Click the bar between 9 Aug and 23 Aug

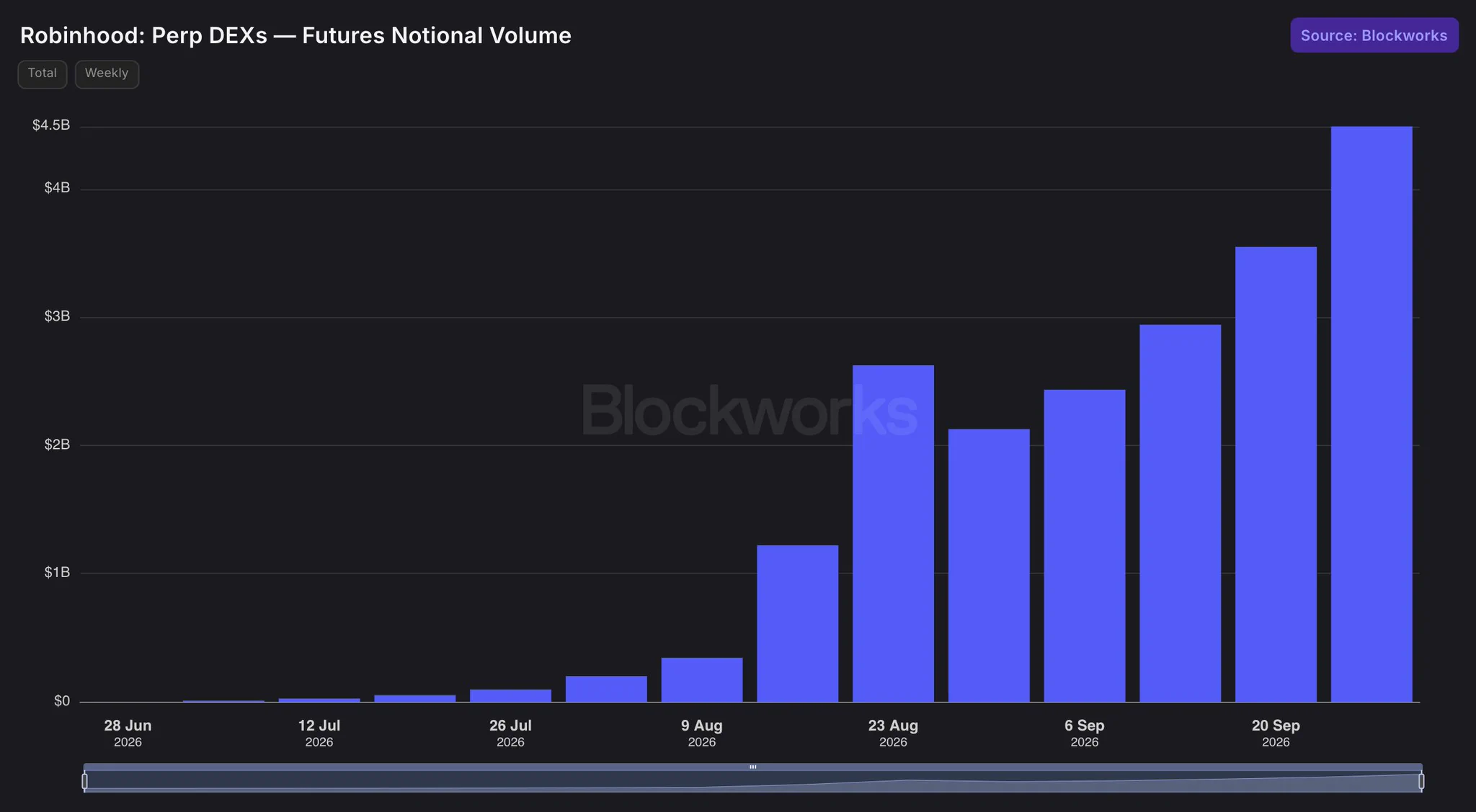[798, 623]
